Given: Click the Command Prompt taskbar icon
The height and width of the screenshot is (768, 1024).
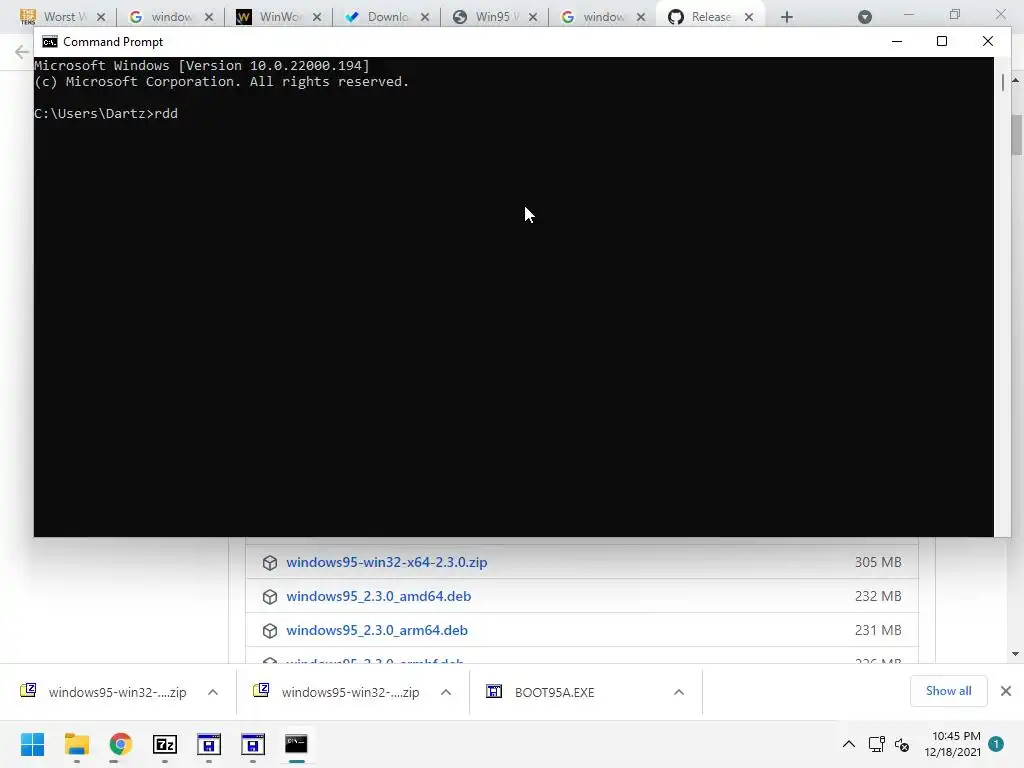Looking at the screenshot, I should 296,744.
